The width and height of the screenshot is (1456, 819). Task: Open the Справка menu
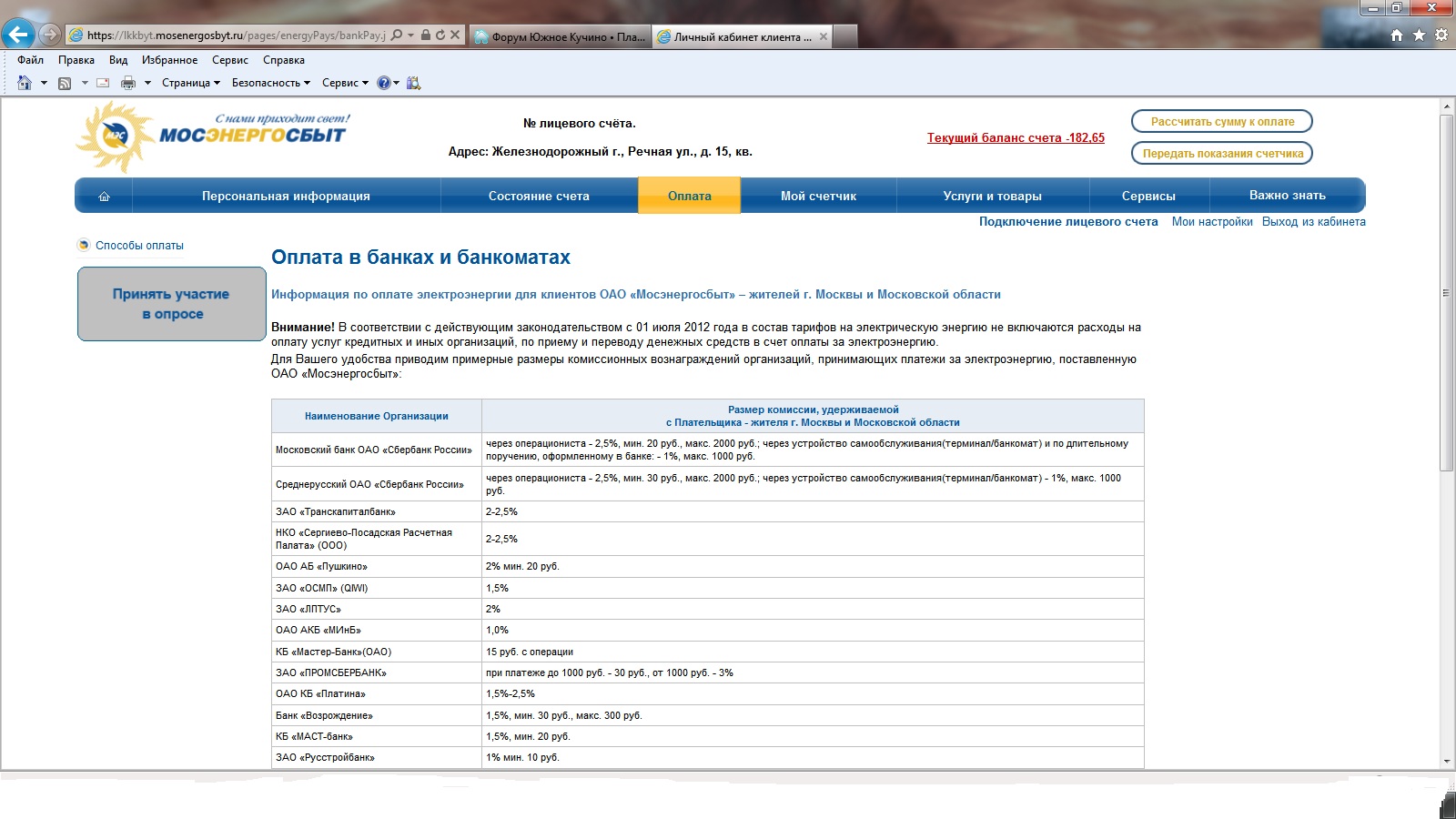284,60
